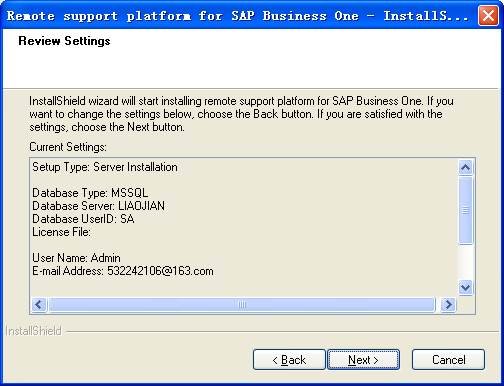Click the settings list scroll up arrow
This screenshot has width=504, height=386.
point(466,167)
